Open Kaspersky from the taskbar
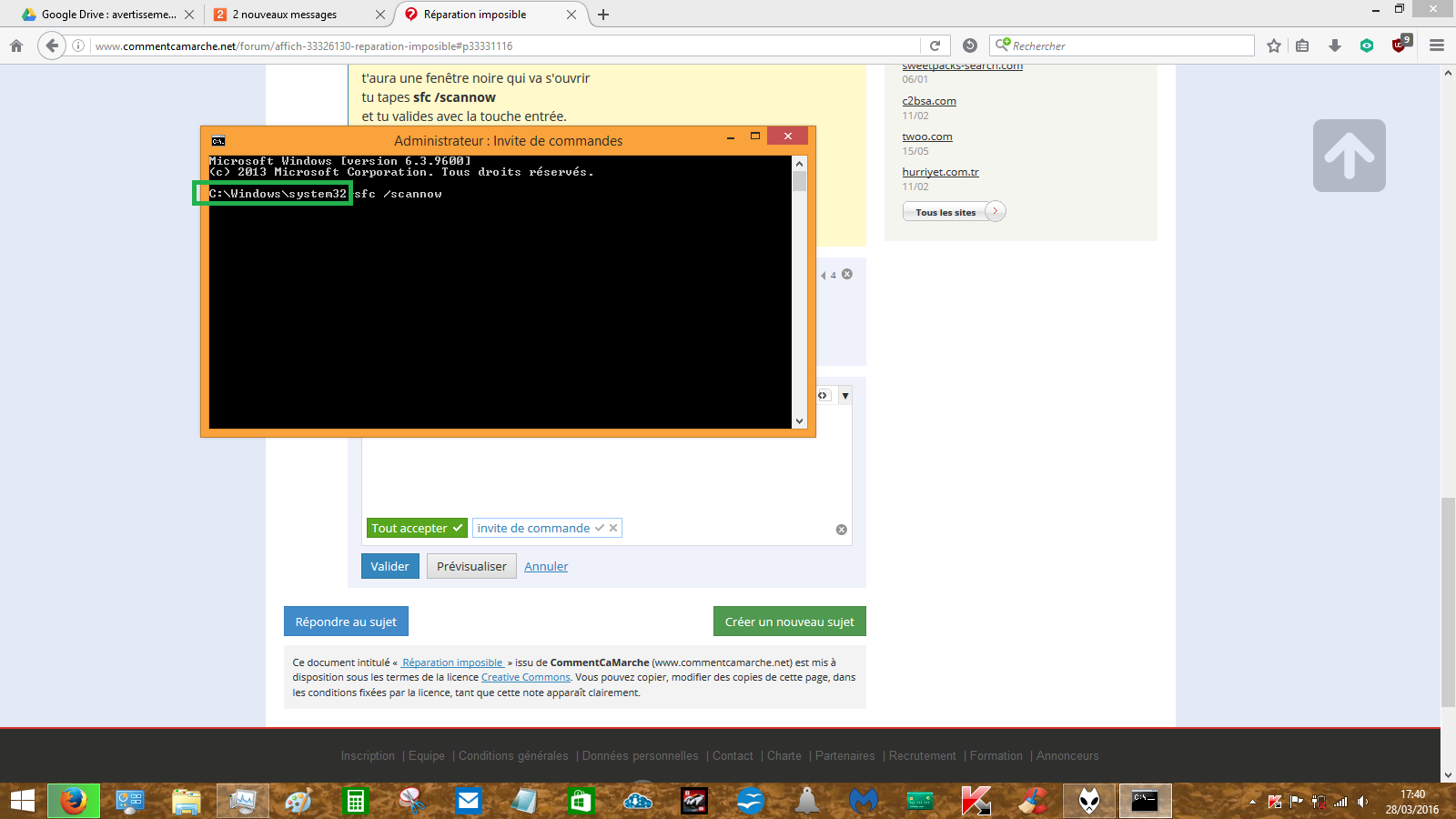Screen dimensions: 1456x819 [976, 801]
